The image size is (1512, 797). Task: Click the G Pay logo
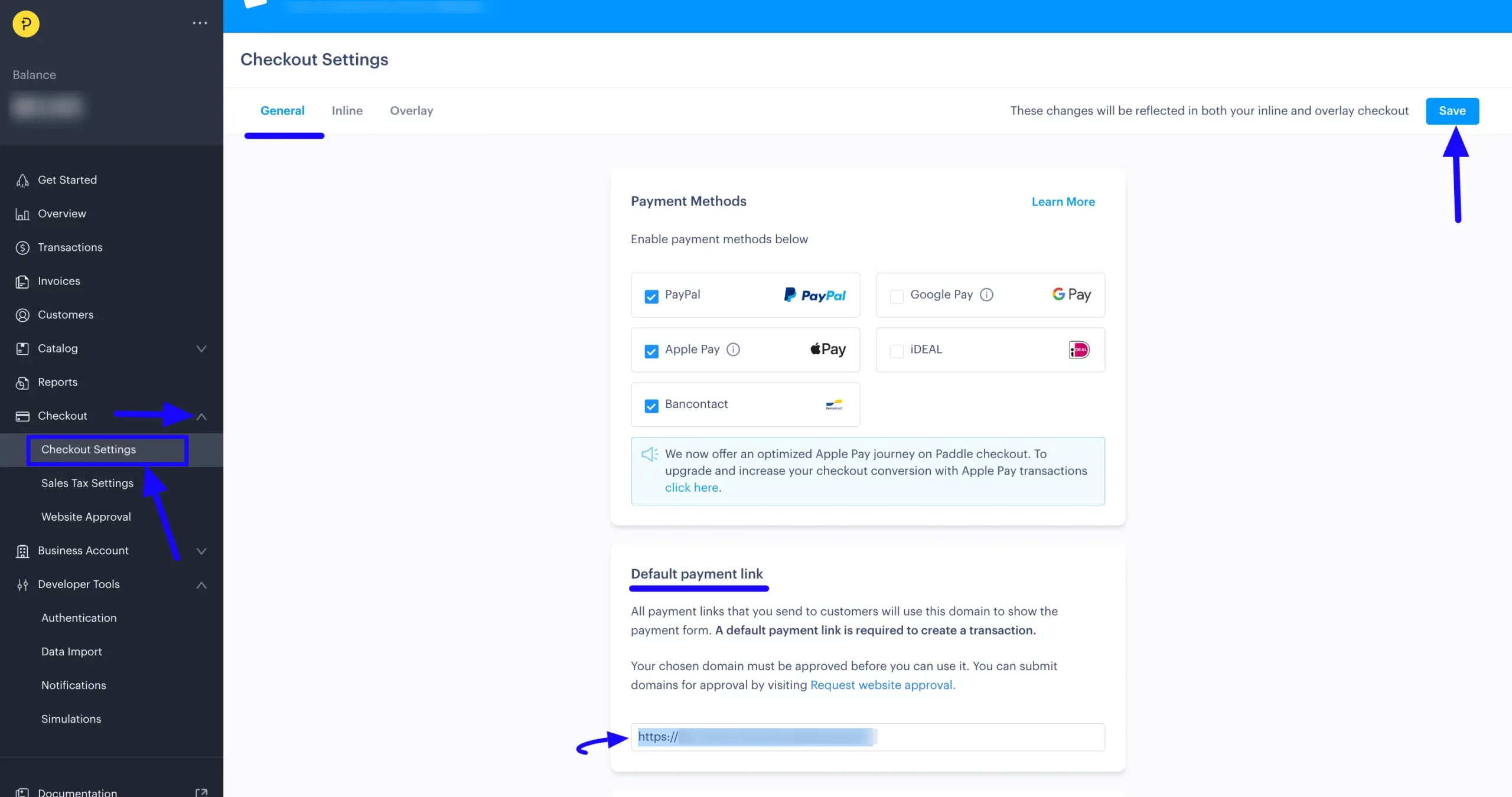[x=1071, y=295]
